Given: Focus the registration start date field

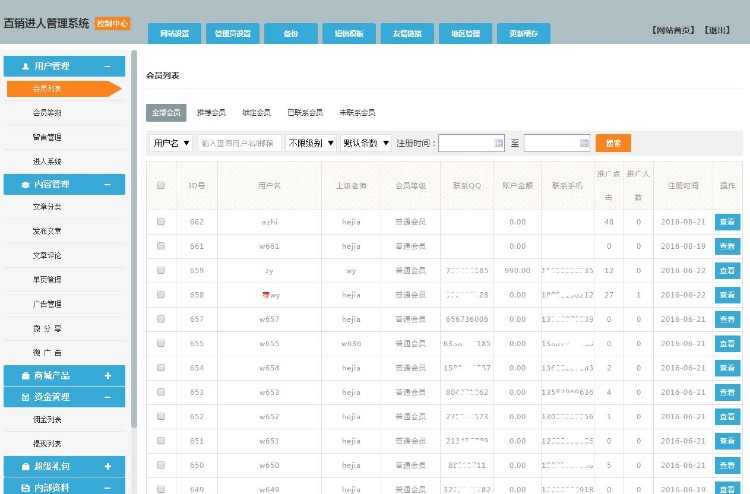Looking at the screenshot, I should (471, 143).
